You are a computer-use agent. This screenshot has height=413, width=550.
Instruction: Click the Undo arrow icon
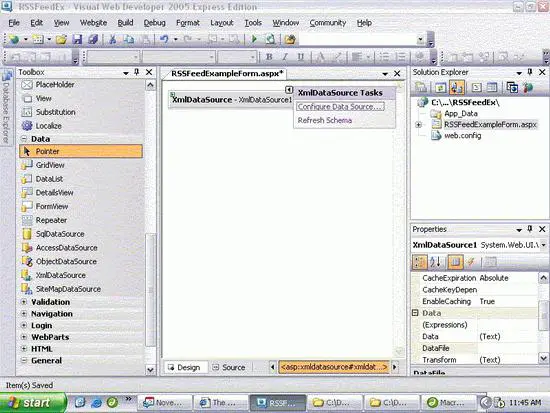coord(164,39)
